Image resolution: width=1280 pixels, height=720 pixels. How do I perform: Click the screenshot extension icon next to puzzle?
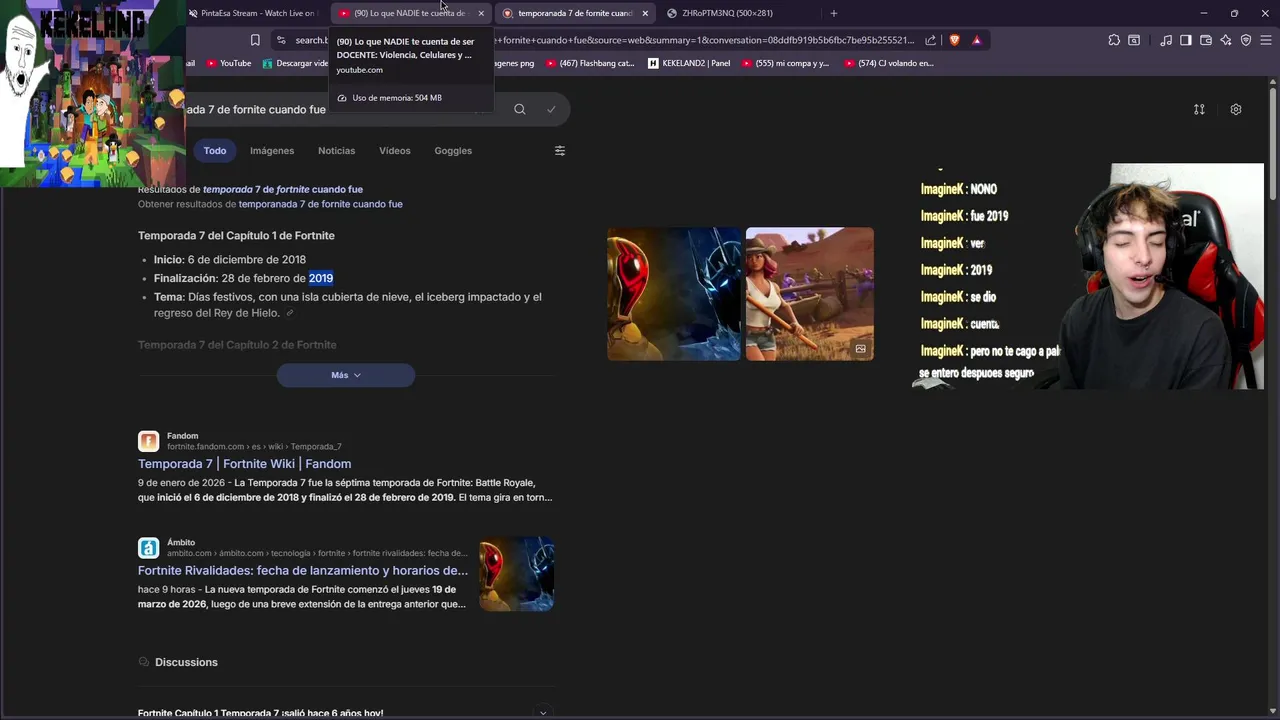click(1134, 40)
